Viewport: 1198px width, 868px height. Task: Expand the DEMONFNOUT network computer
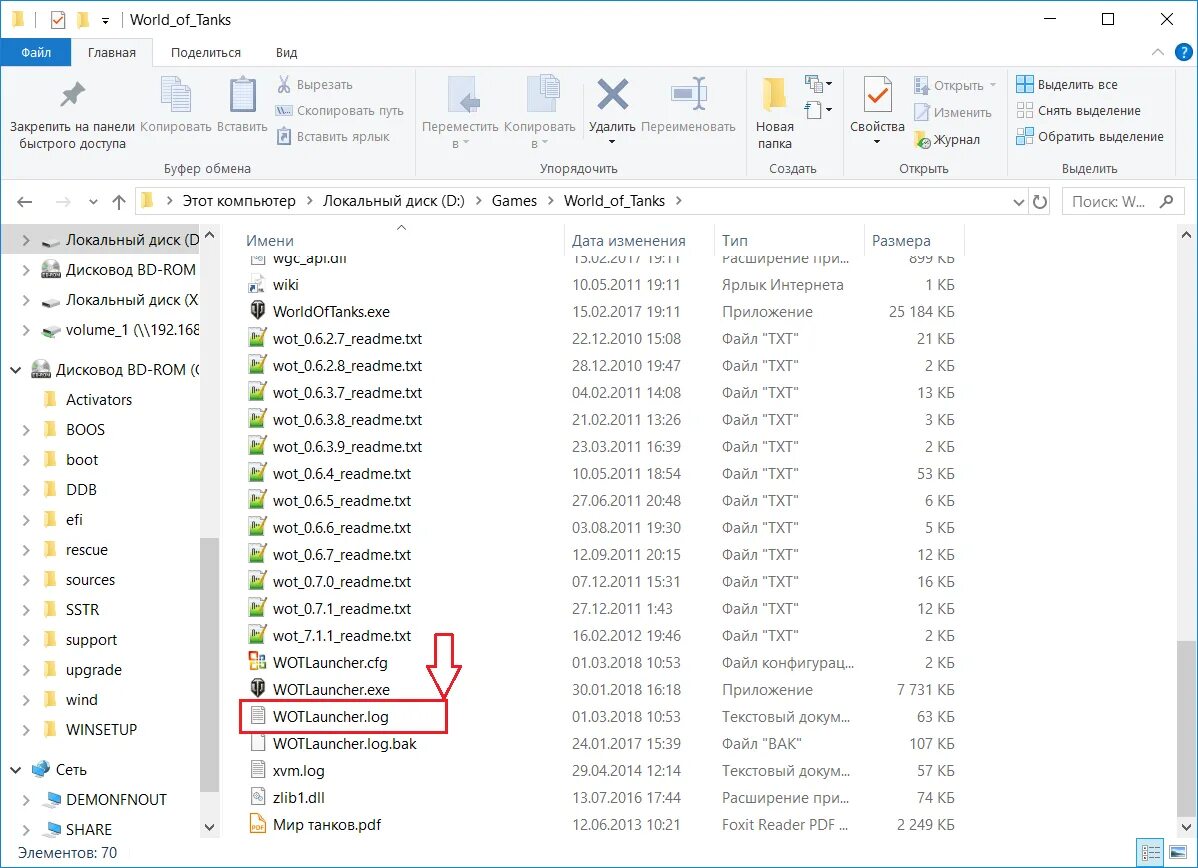26,800
